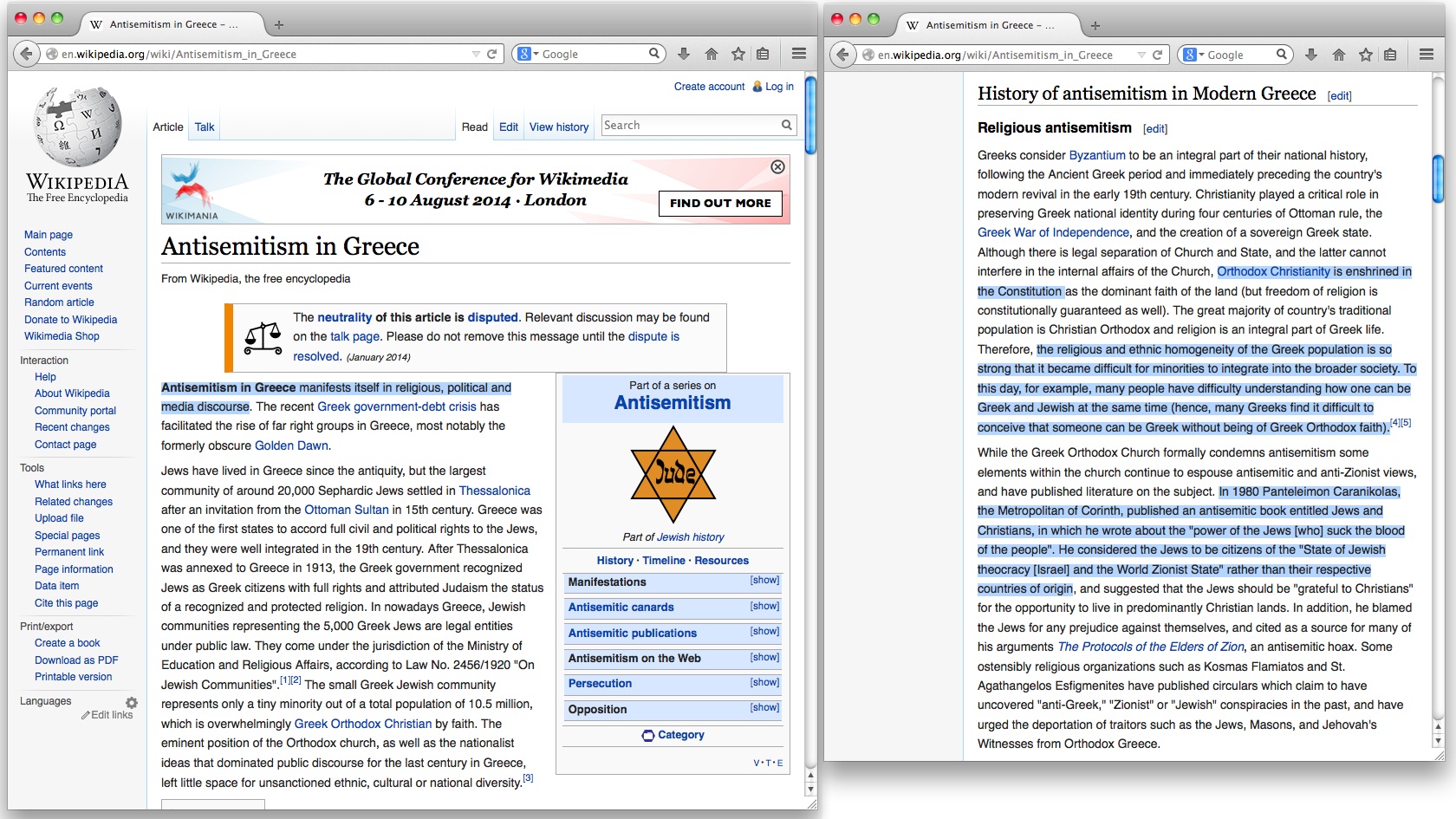Expand the Manifestations section with show
Screen dimensions: 1456x819
764,581
